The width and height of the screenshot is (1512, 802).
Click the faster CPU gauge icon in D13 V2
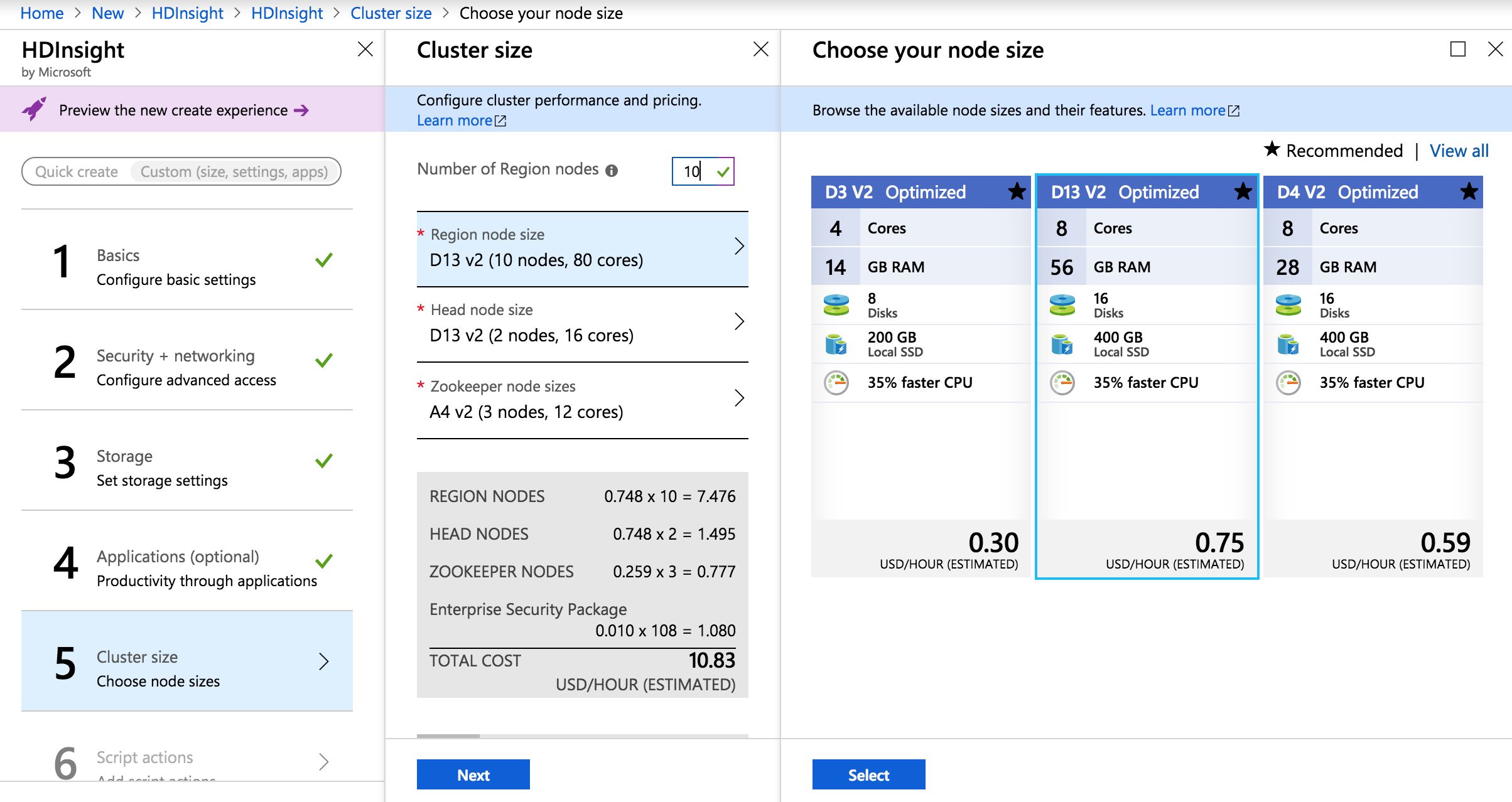tap(1062, 383)
